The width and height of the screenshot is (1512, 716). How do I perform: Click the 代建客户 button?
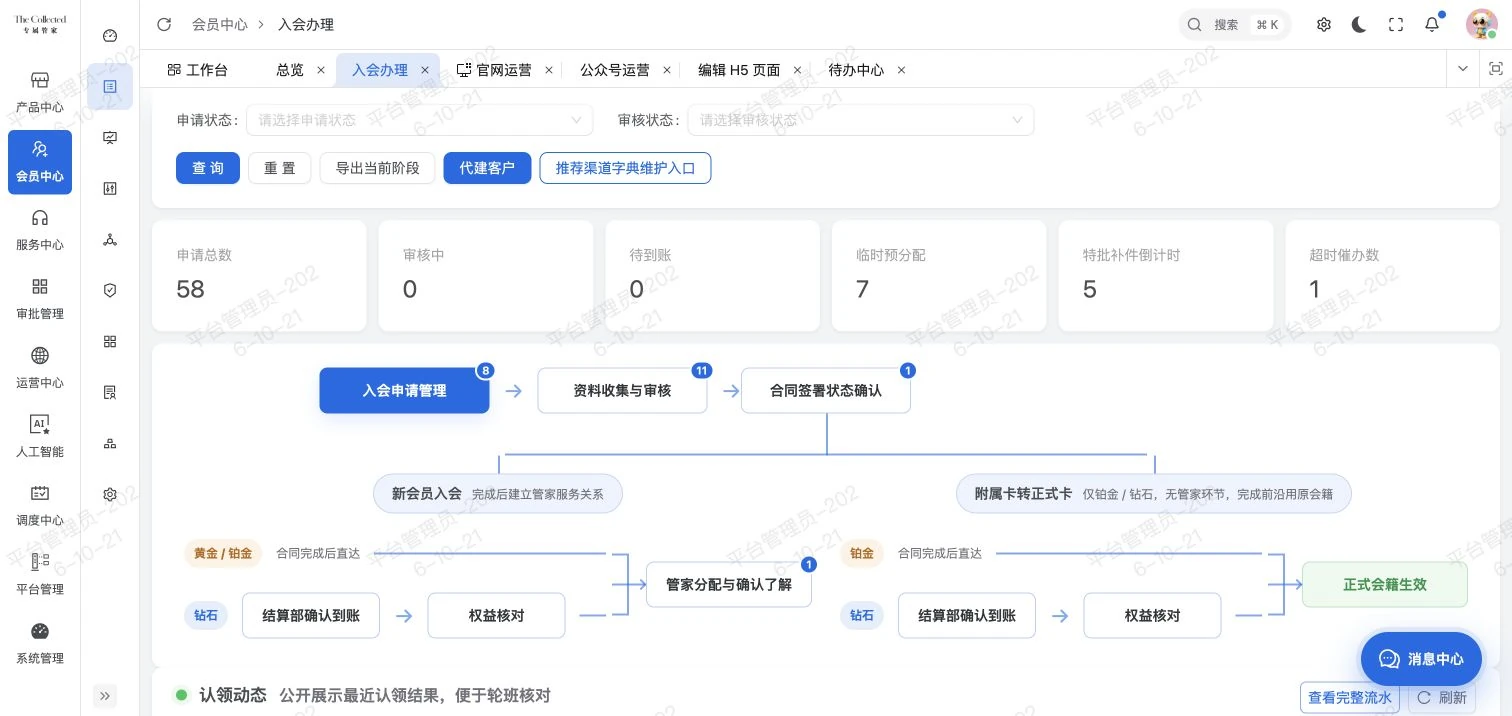tap(487, 168)
